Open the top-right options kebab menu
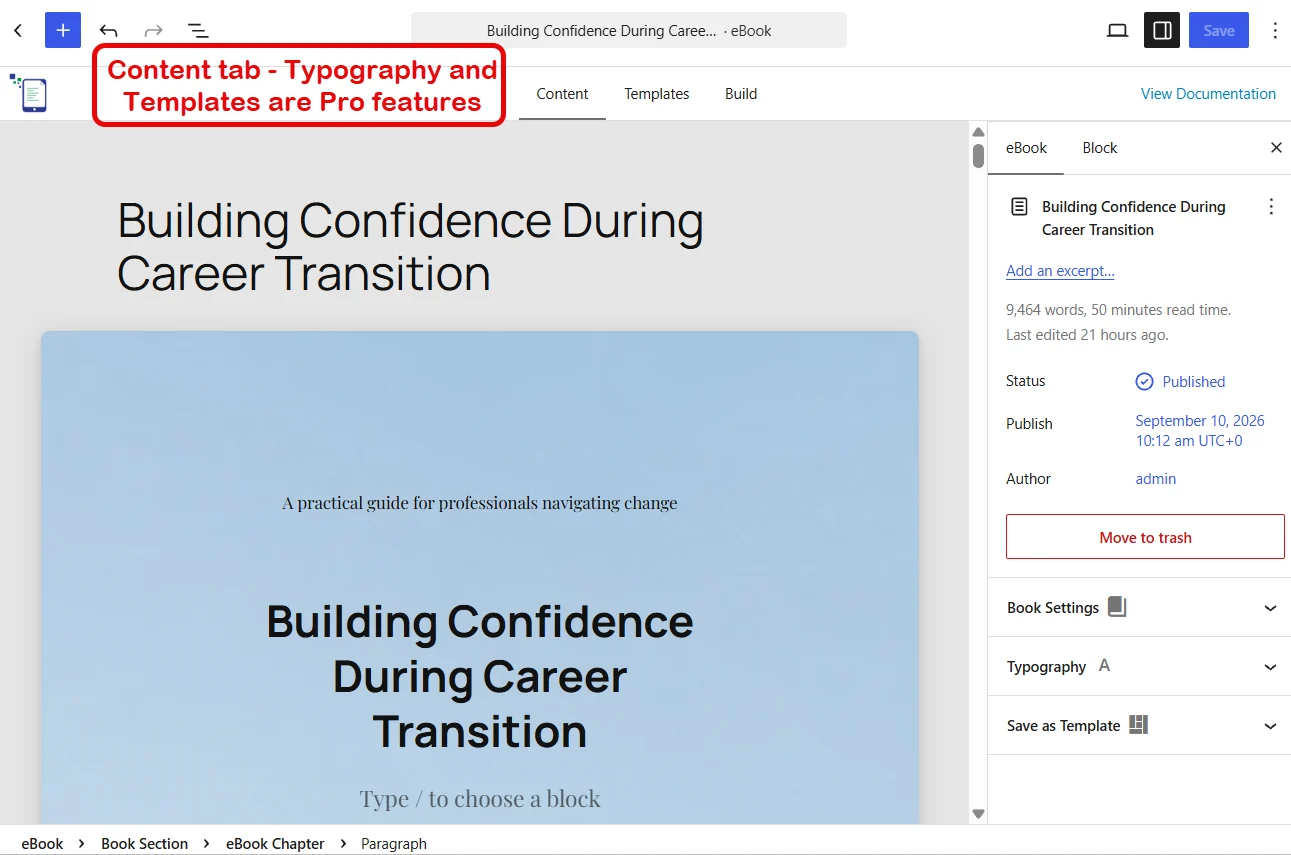Image resolution: width=1291 pixels, height=855 pixels. [1275, 31]
